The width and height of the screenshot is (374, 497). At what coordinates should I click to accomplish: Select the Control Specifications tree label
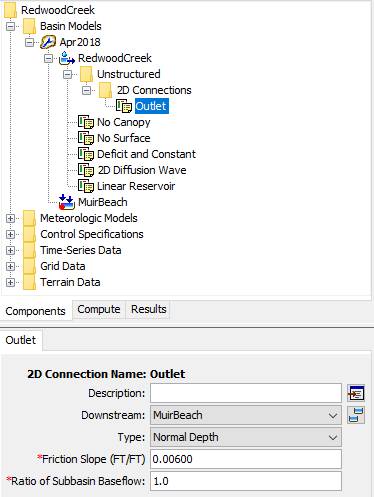pyautogui.click(x=92, y=234)
